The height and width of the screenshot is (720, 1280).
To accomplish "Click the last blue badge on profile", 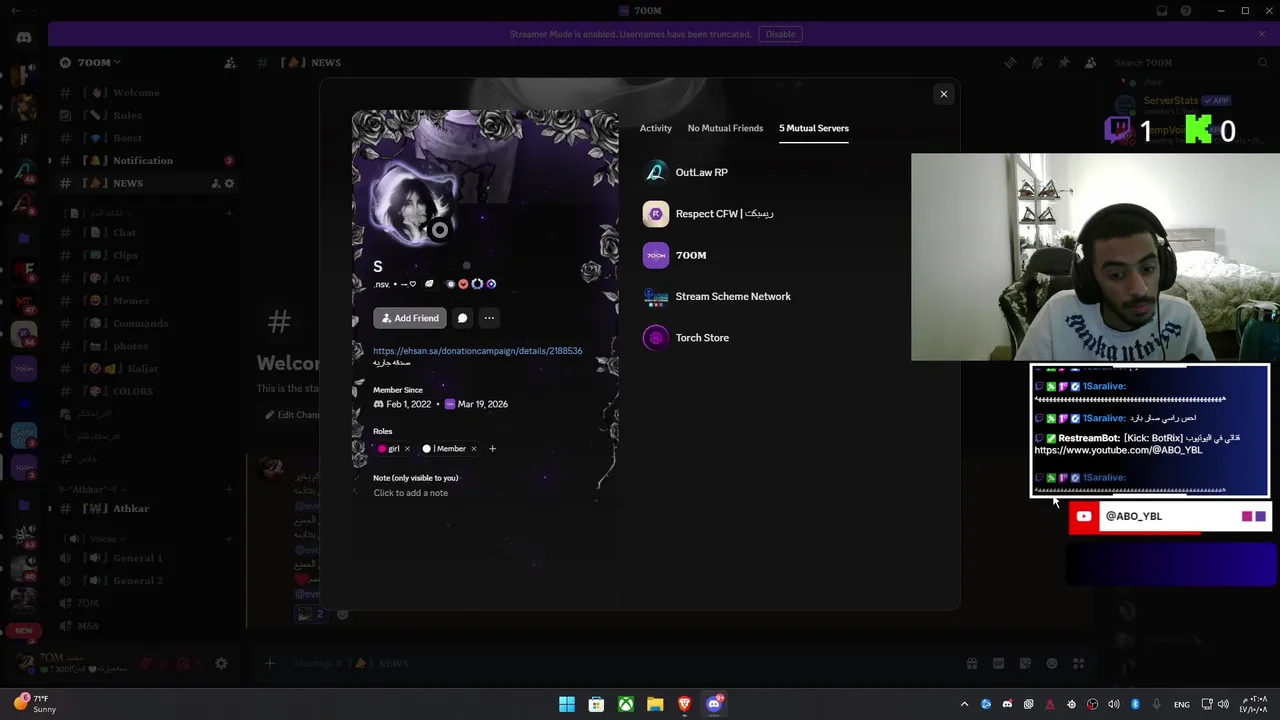I will (491, 284).
